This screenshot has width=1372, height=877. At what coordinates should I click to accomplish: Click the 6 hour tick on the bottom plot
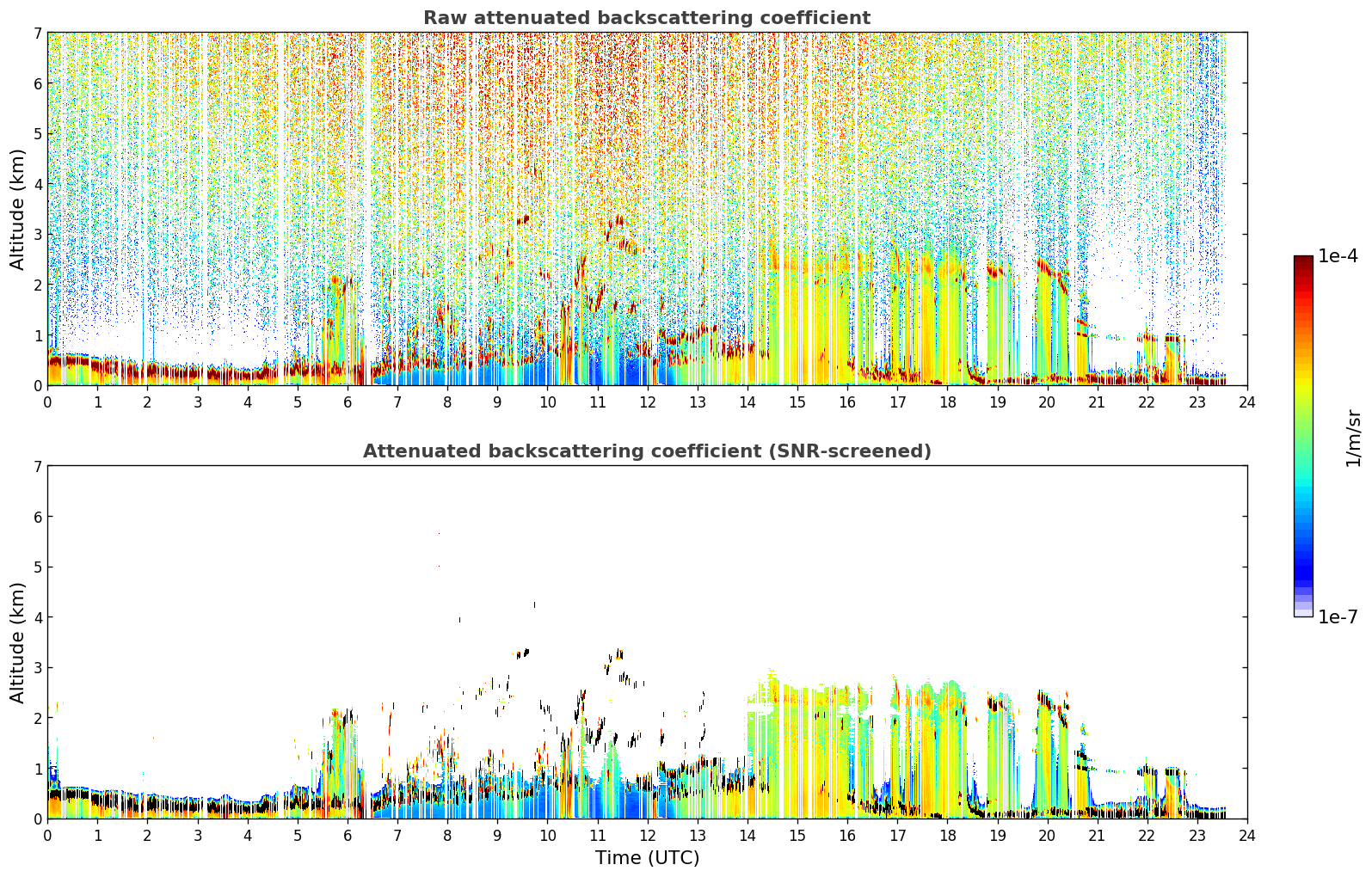pos(348,835)
